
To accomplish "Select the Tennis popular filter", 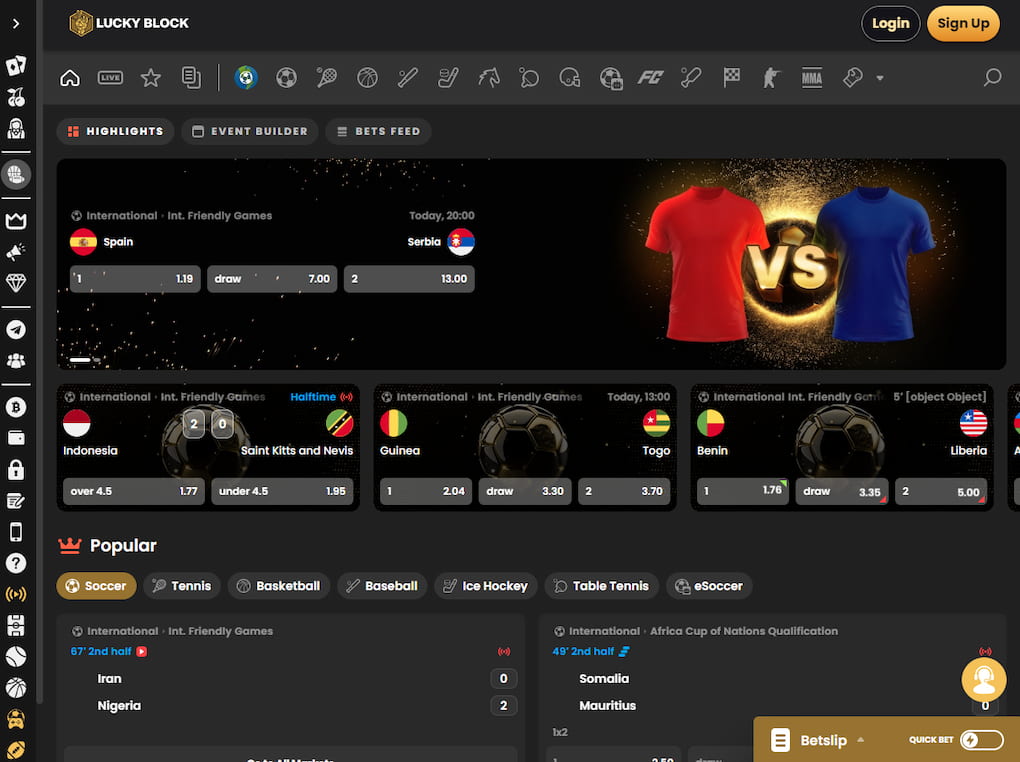I will 181,586.
